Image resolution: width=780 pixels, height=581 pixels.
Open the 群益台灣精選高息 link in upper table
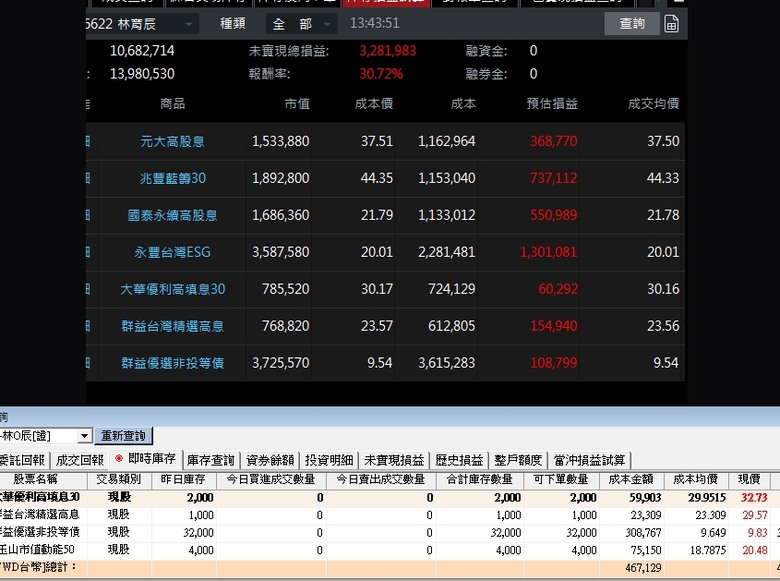coord(172,326)
